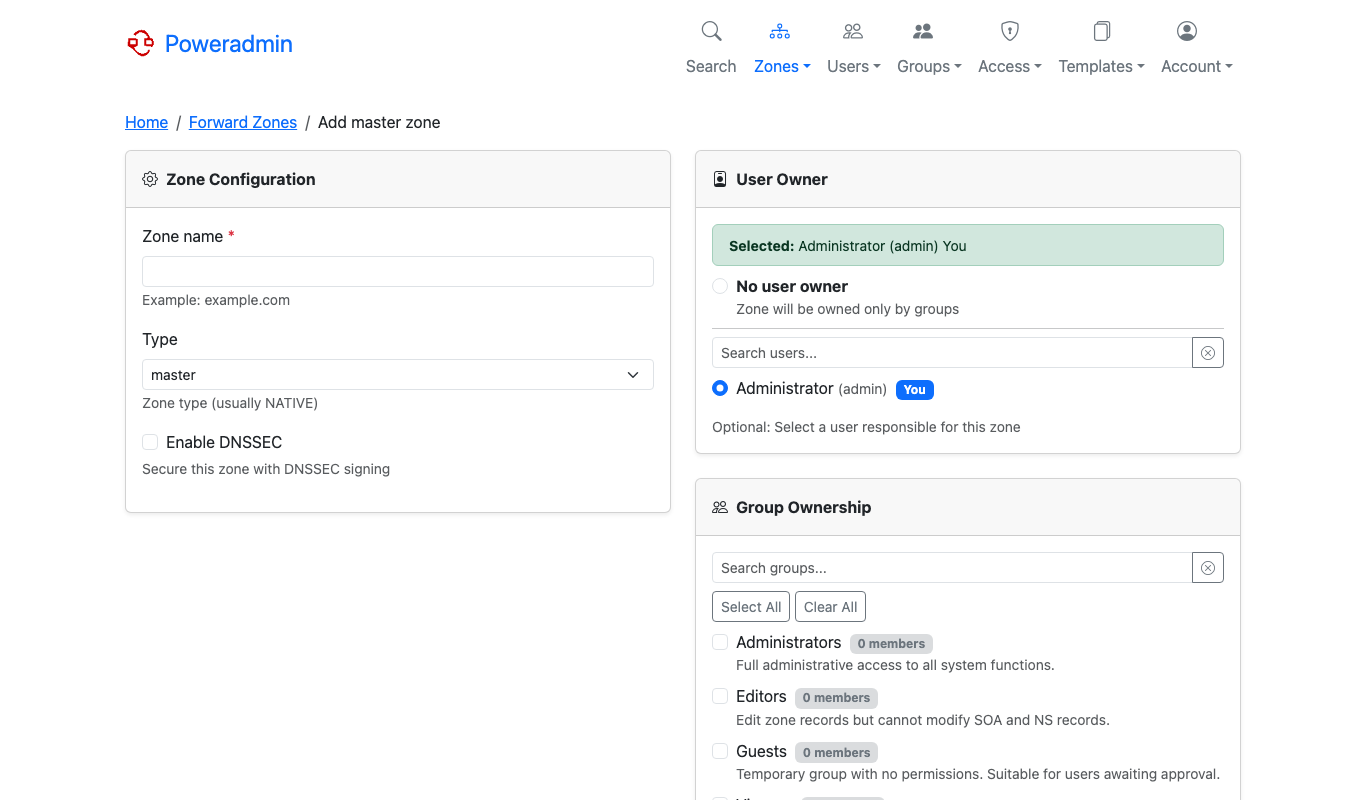Click the Access shield icon
This screenshot has width=1366, height=800.
1010,31
